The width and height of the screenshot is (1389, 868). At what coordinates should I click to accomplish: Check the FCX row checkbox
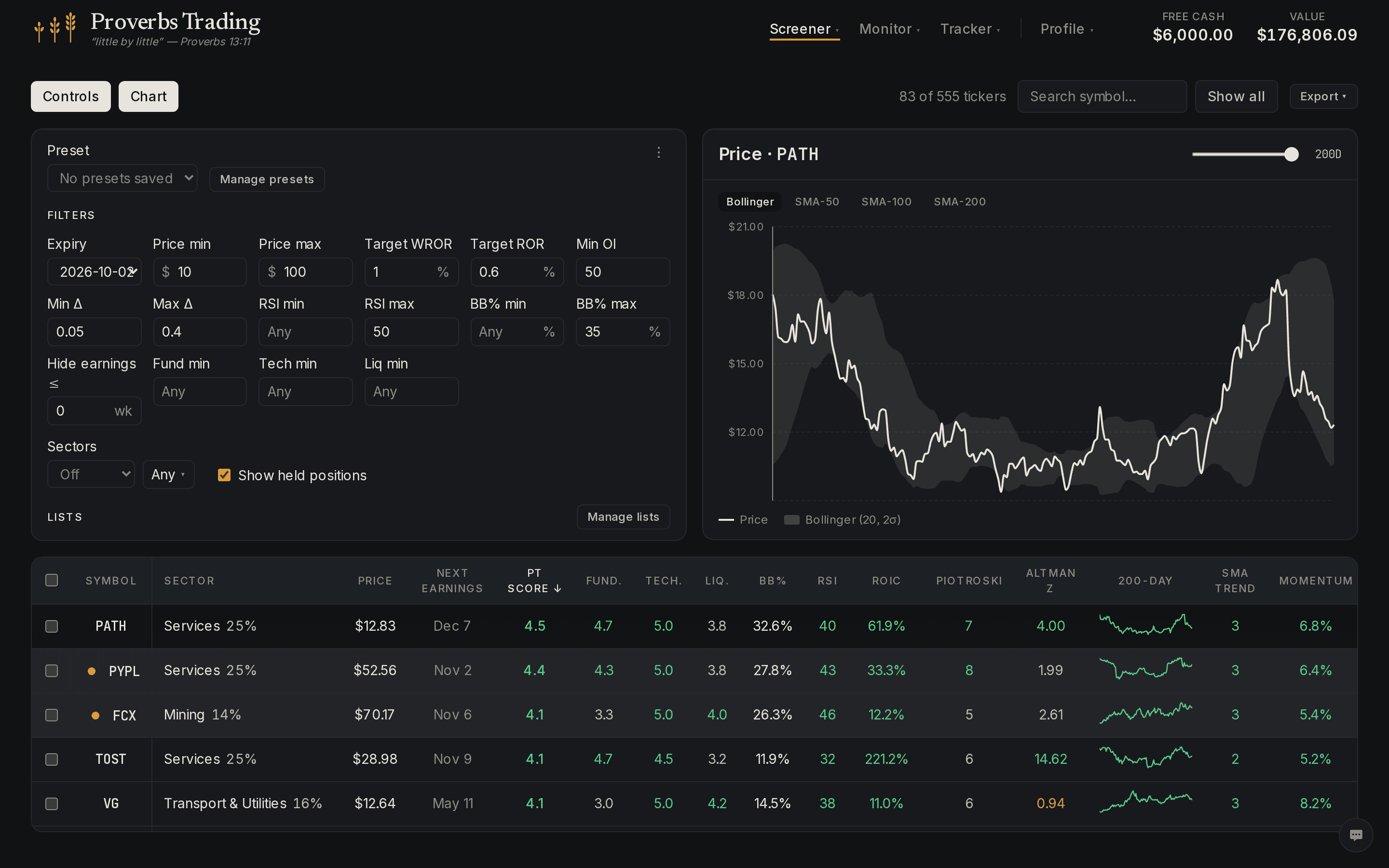[x=52, y=715]
